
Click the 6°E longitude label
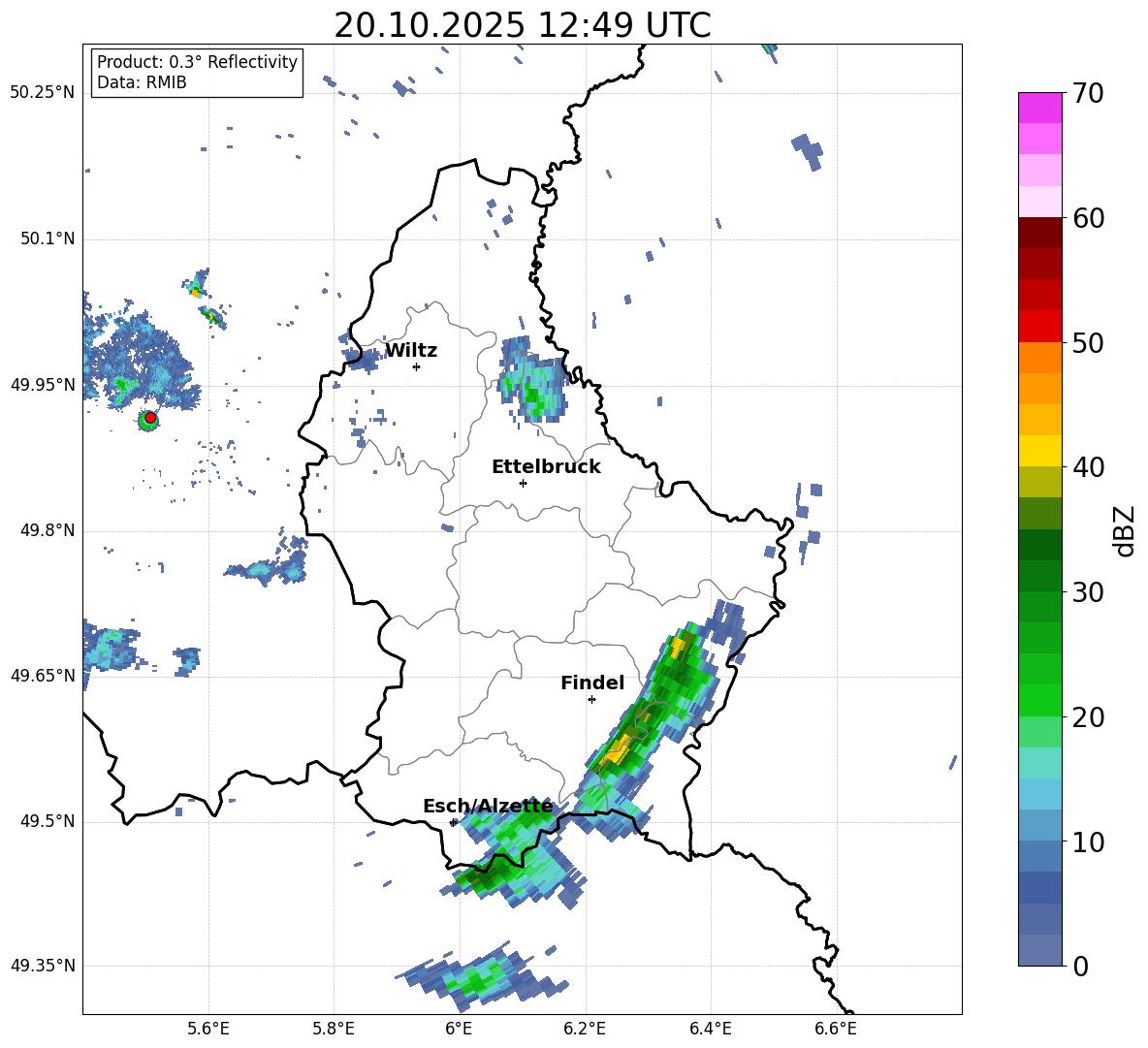pyautogui.click(x=459, y=1029)
